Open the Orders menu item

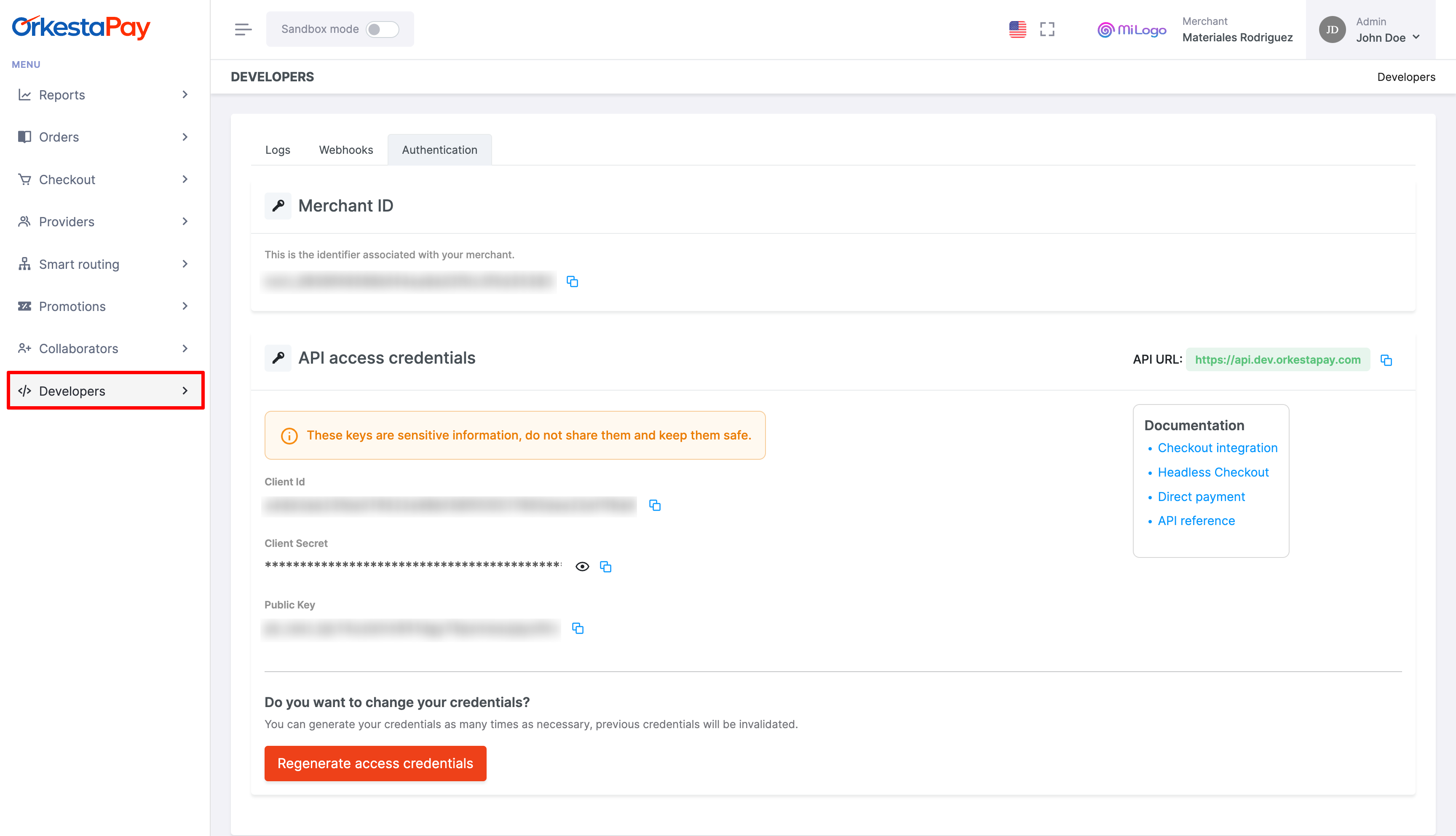(104, 137)
